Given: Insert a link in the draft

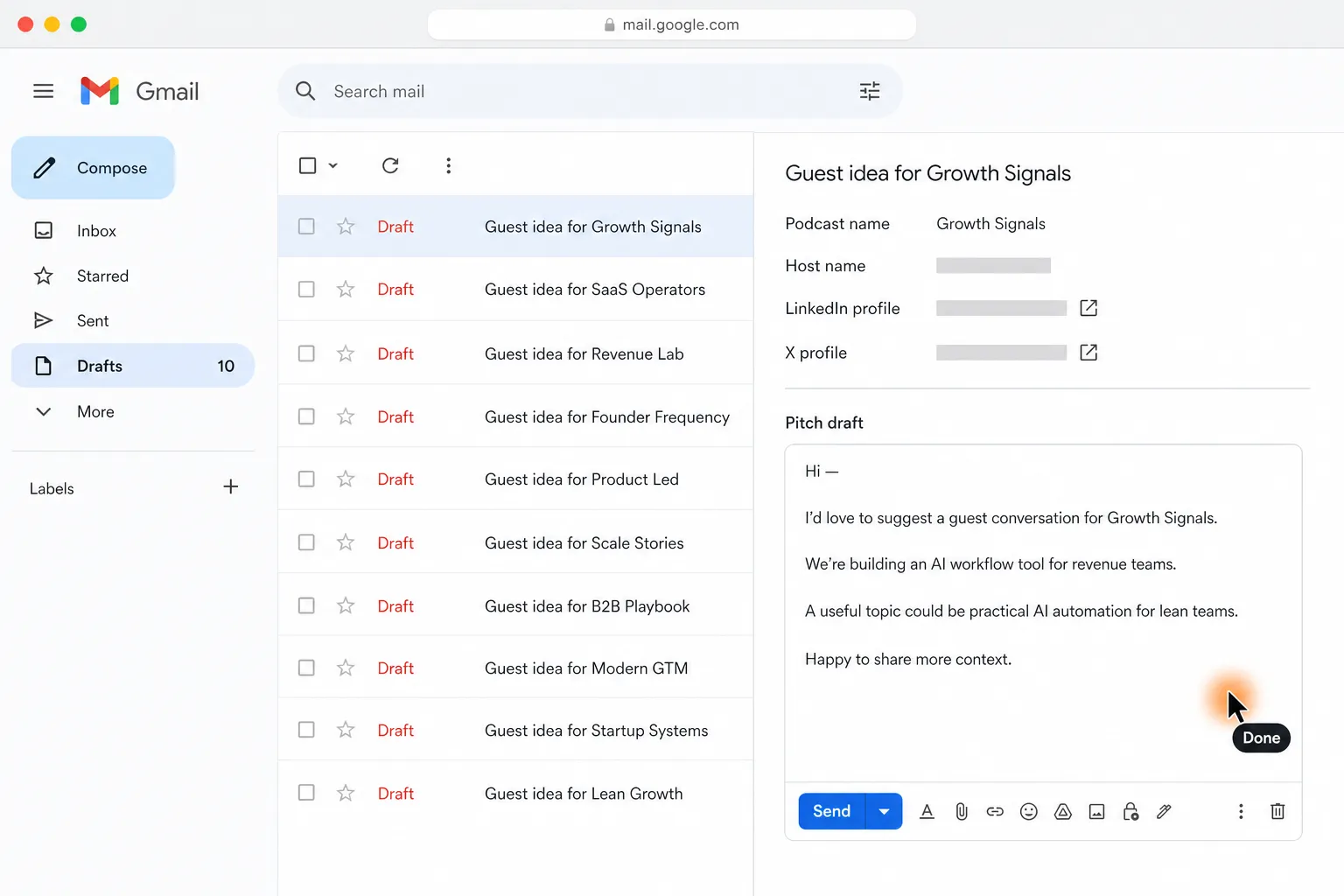Looking at the screenshot, I should [995, 812].
